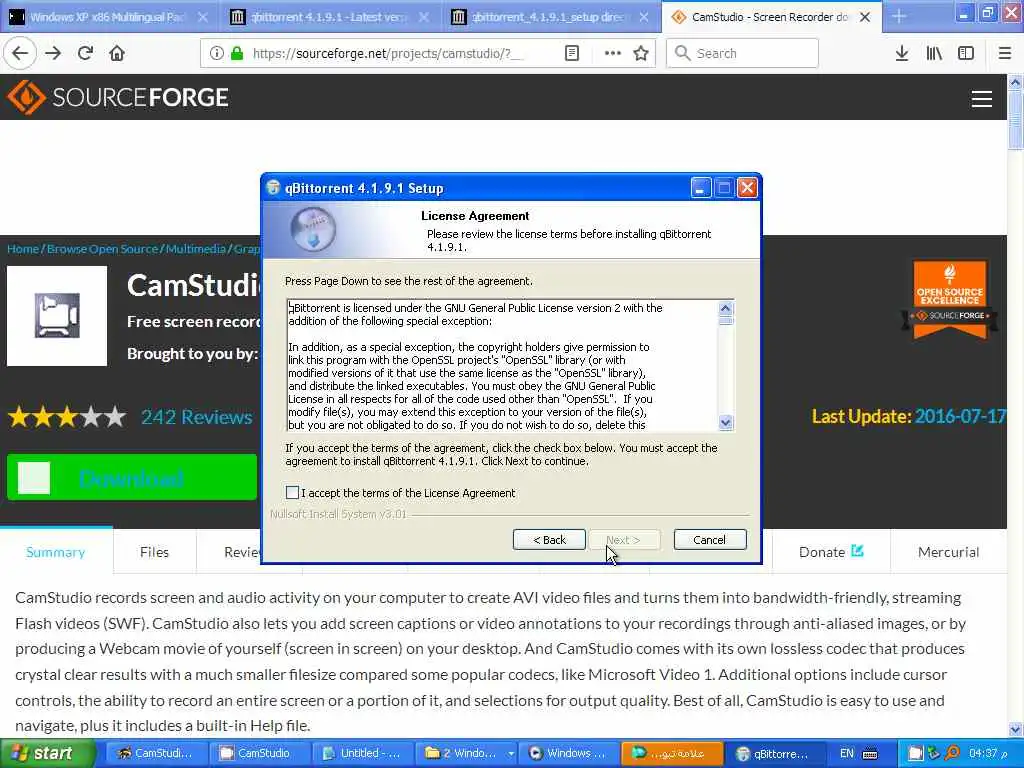Viewport: 1024px width, 768px height.
Task: Click the license text scroll up arrow
Action: click(726, 308)
